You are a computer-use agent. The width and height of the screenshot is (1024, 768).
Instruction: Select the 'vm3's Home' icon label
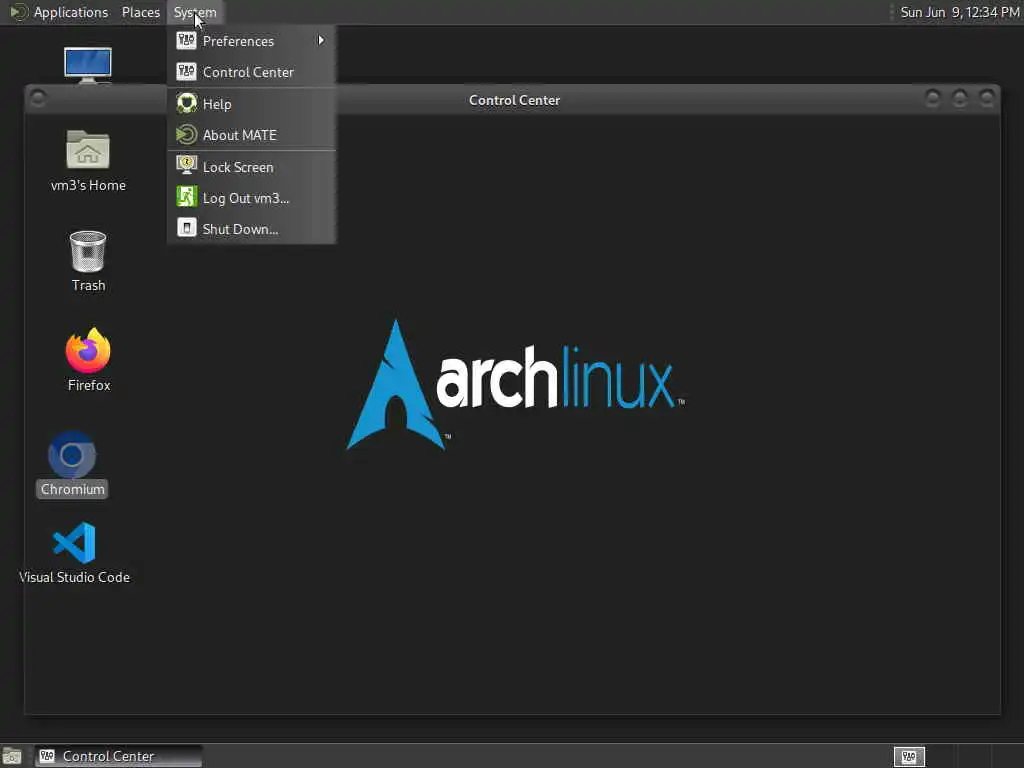click(x=88, y=185)
